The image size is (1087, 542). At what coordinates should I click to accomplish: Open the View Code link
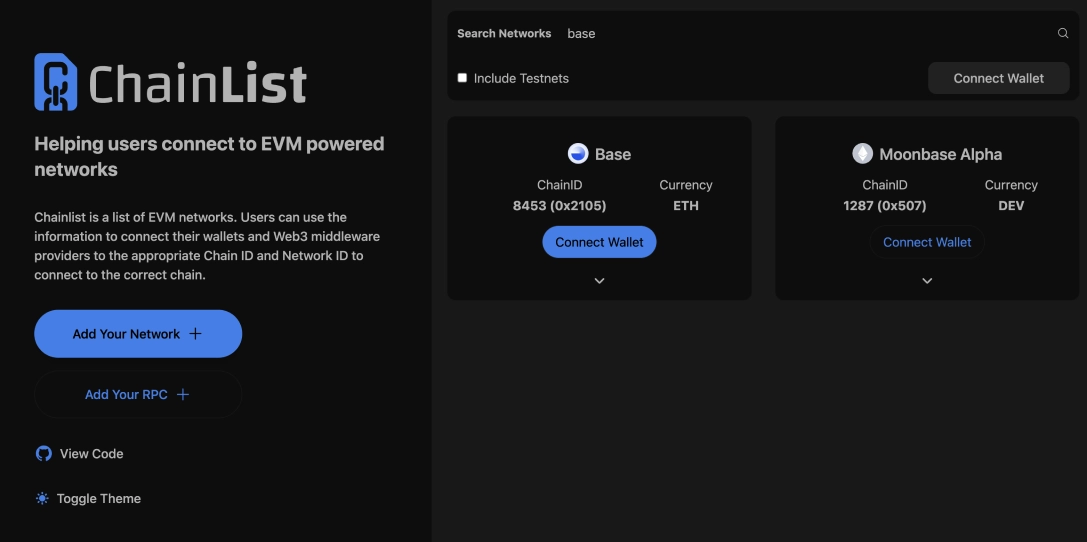pyautogui.click(x=91, y=454)
